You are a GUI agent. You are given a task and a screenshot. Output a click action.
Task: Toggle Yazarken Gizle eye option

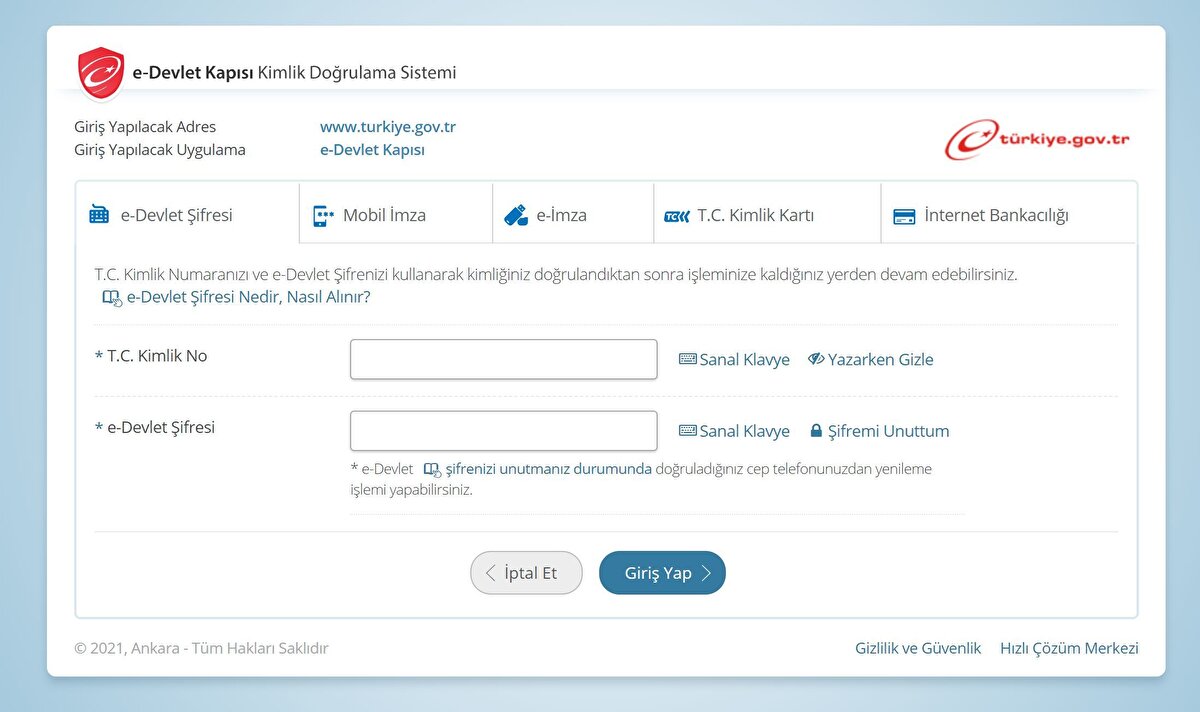870,359
